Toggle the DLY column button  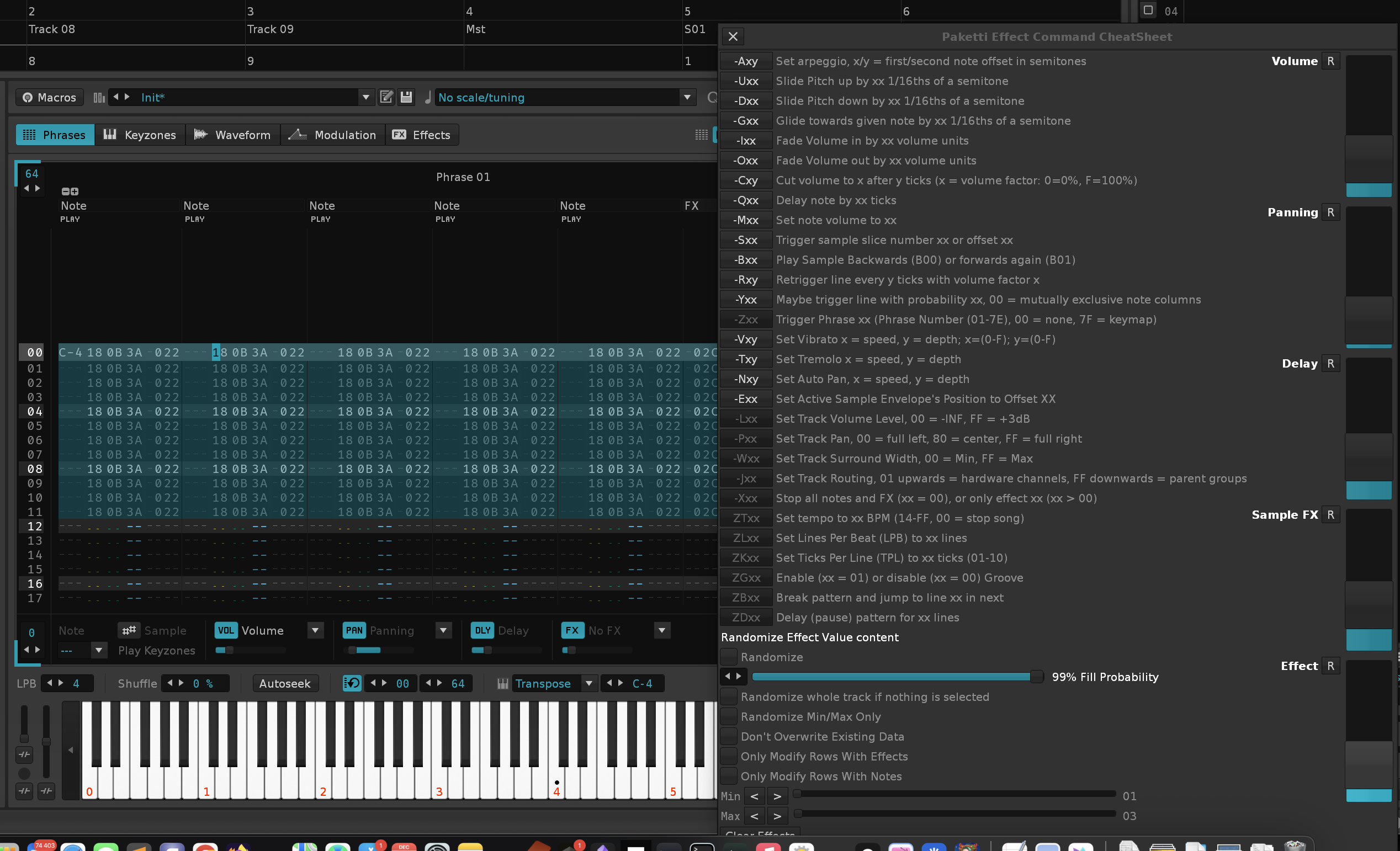pyautogui.click(x=482, y=630)
